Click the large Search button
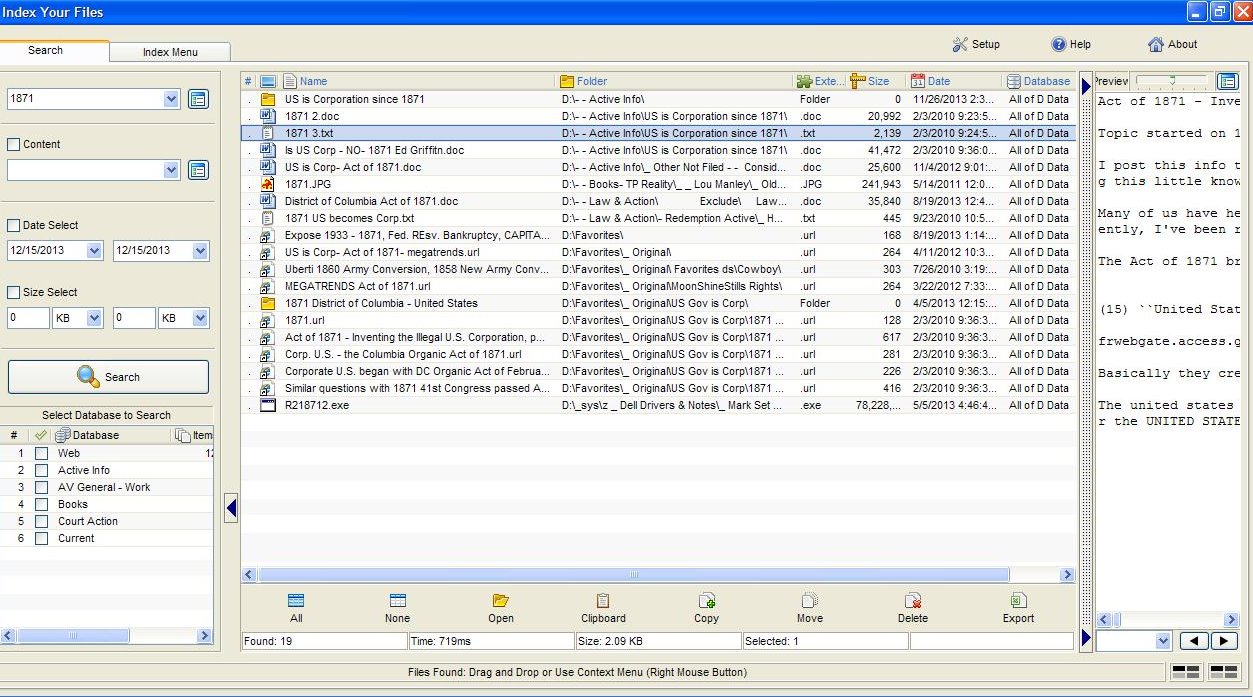This screenshot has height=697, width=1253. (108, 377)
